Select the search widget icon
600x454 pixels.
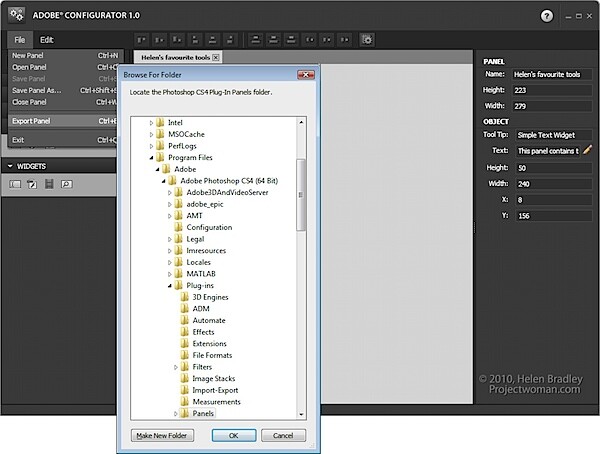67,185
